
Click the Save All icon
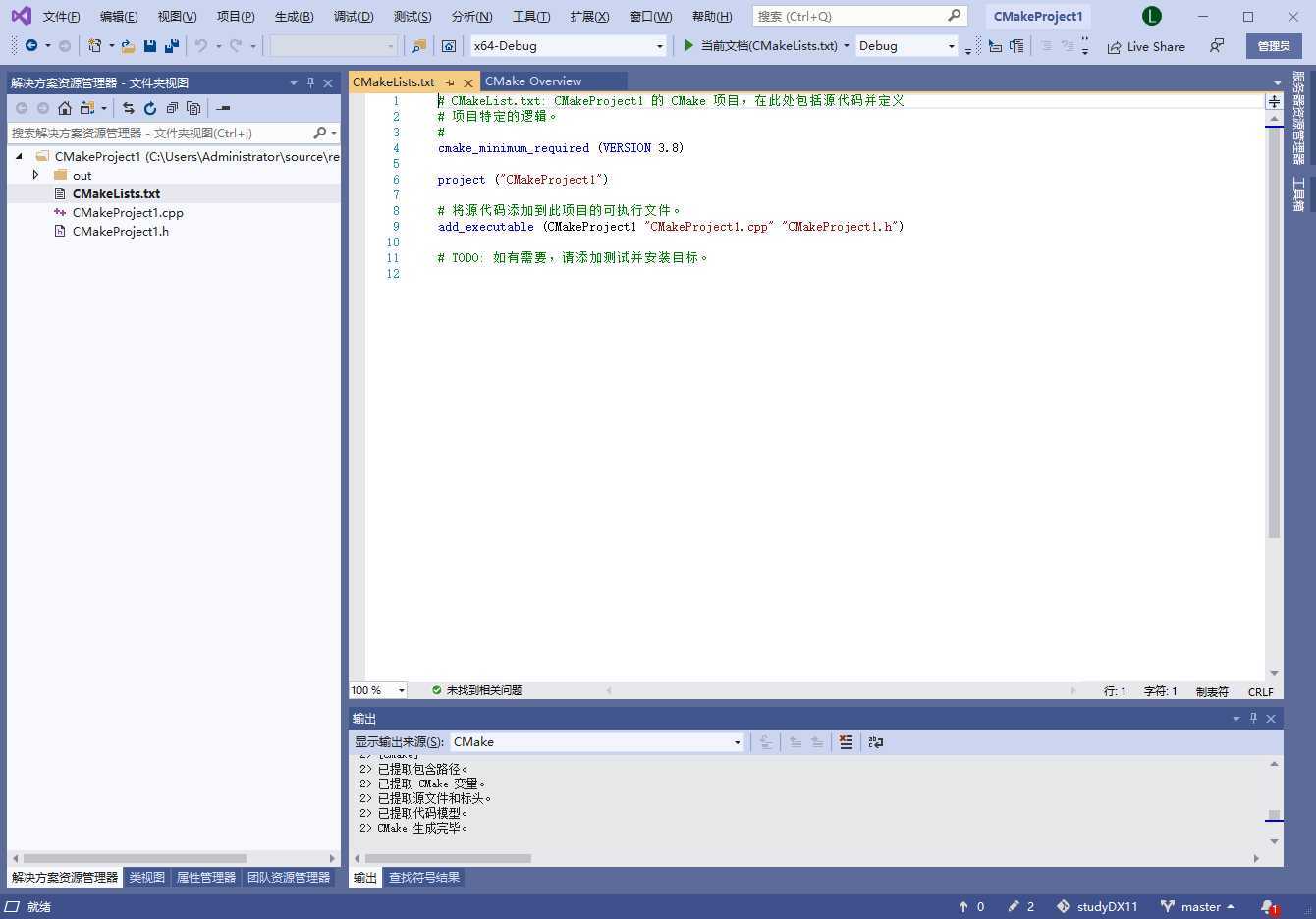[172, 46]
